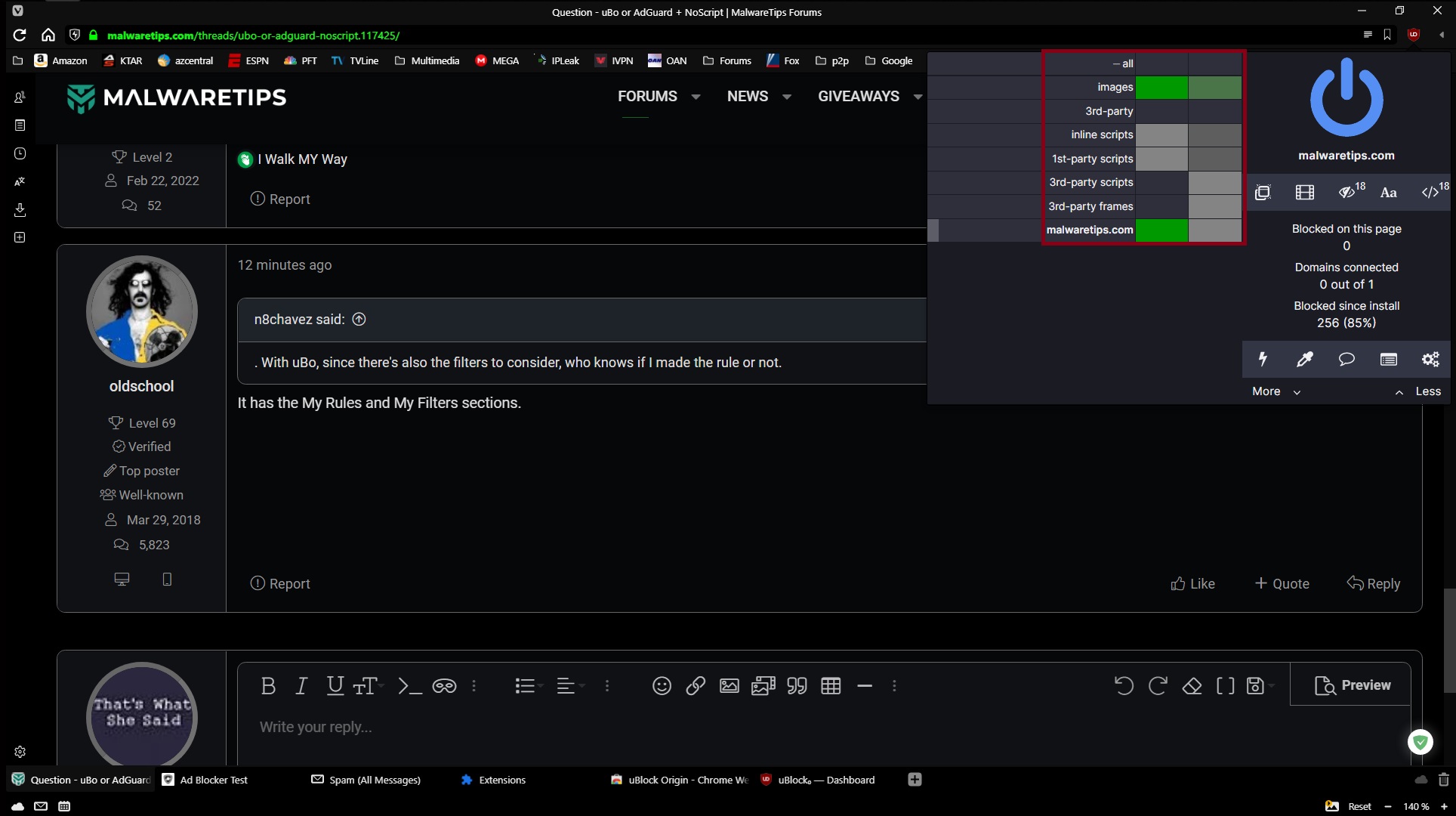Open the smiley emoji picker
This screenshot has width=1456, height=816.
[662, 686]
